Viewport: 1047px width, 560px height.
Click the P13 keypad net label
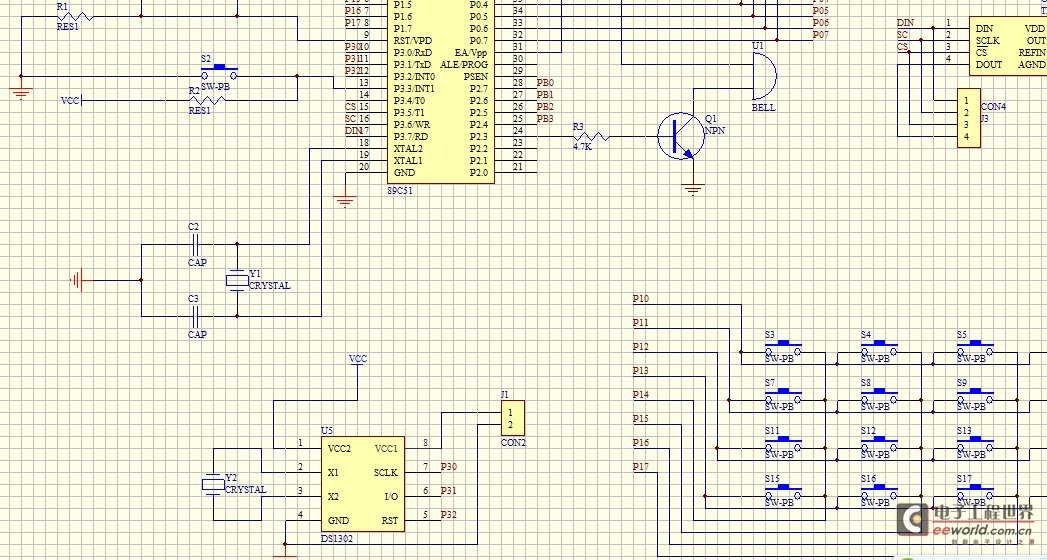pyautogui.click(x=640, y=371)
